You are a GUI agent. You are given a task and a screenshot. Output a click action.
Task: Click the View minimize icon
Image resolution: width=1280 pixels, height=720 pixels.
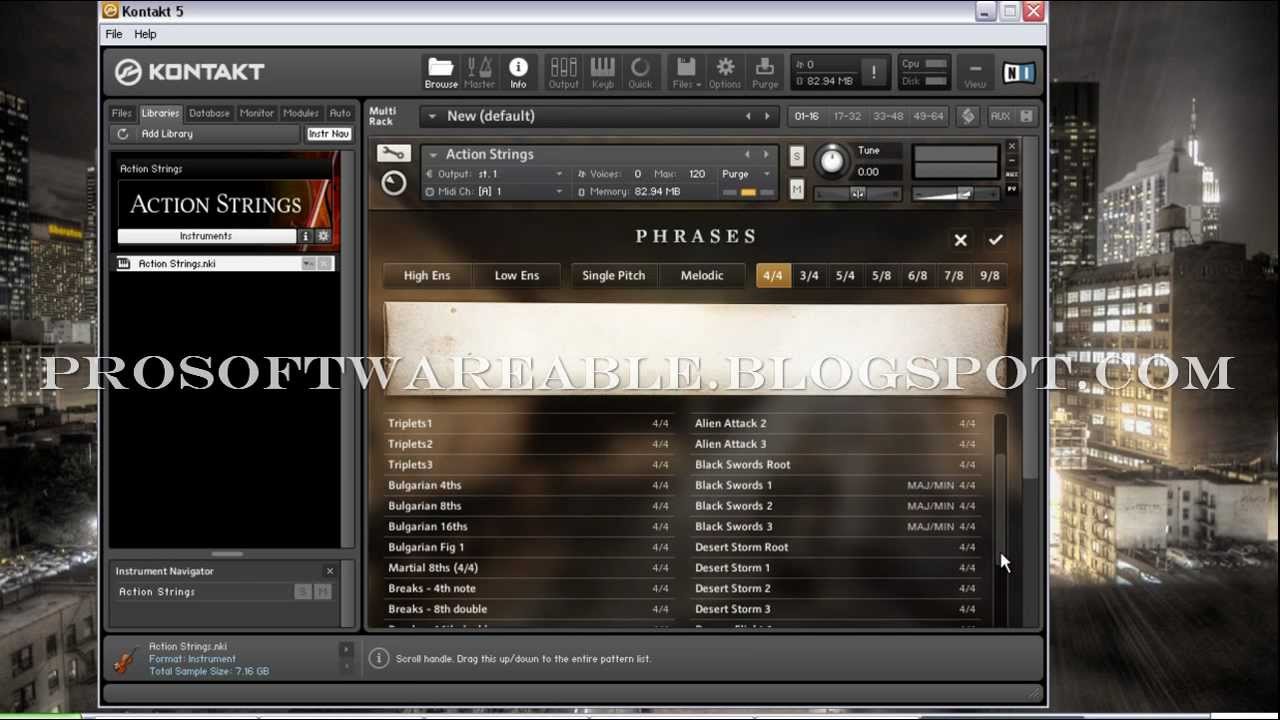(975, 72)
